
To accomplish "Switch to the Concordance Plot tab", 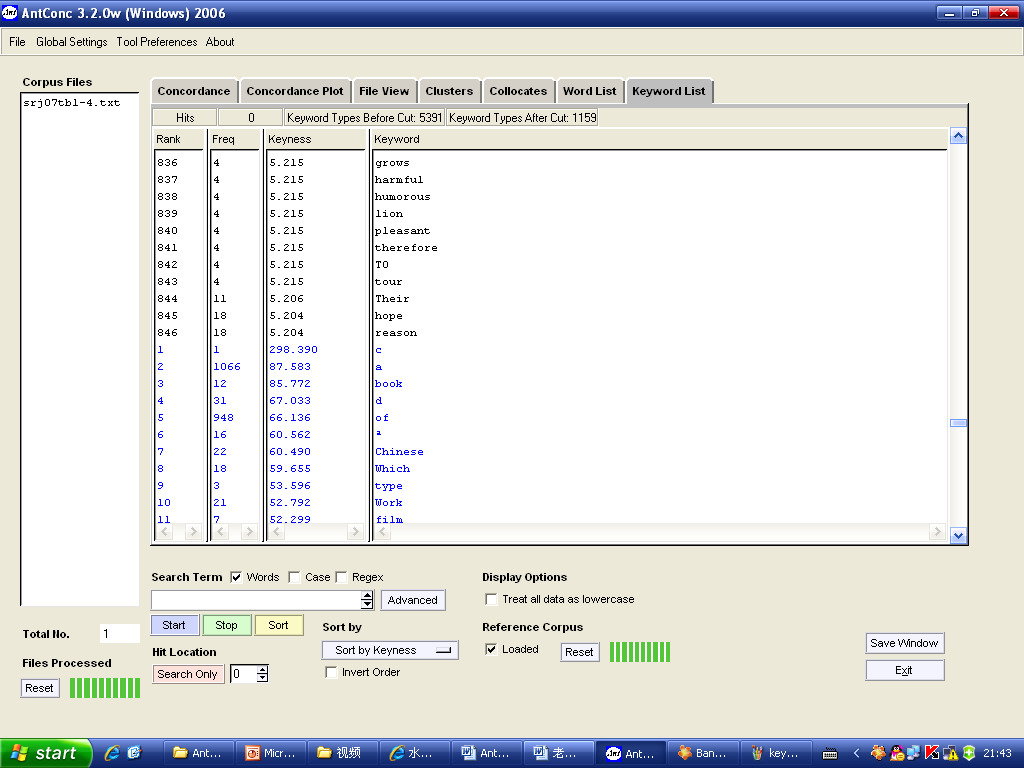I will coord(295,91).
